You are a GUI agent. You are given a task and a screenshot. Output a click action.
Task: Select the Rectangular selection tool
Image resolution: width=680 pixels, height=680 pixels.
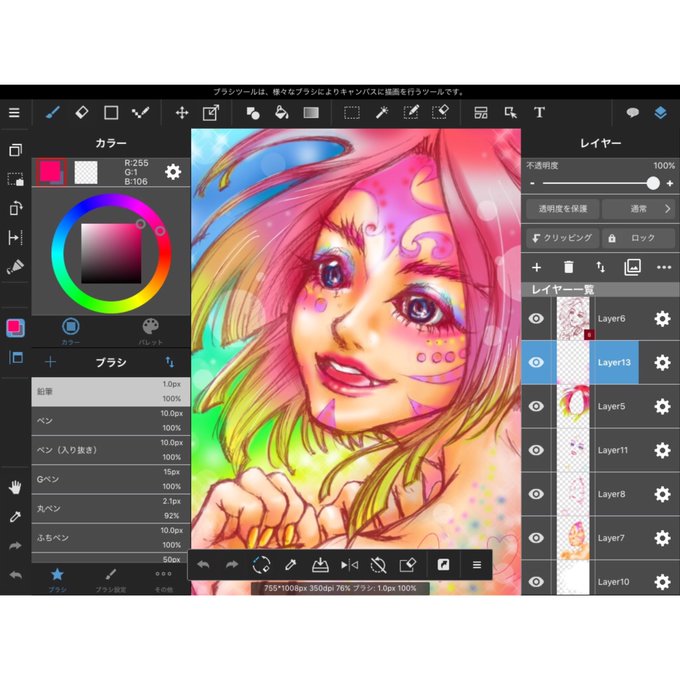[352, 113]
